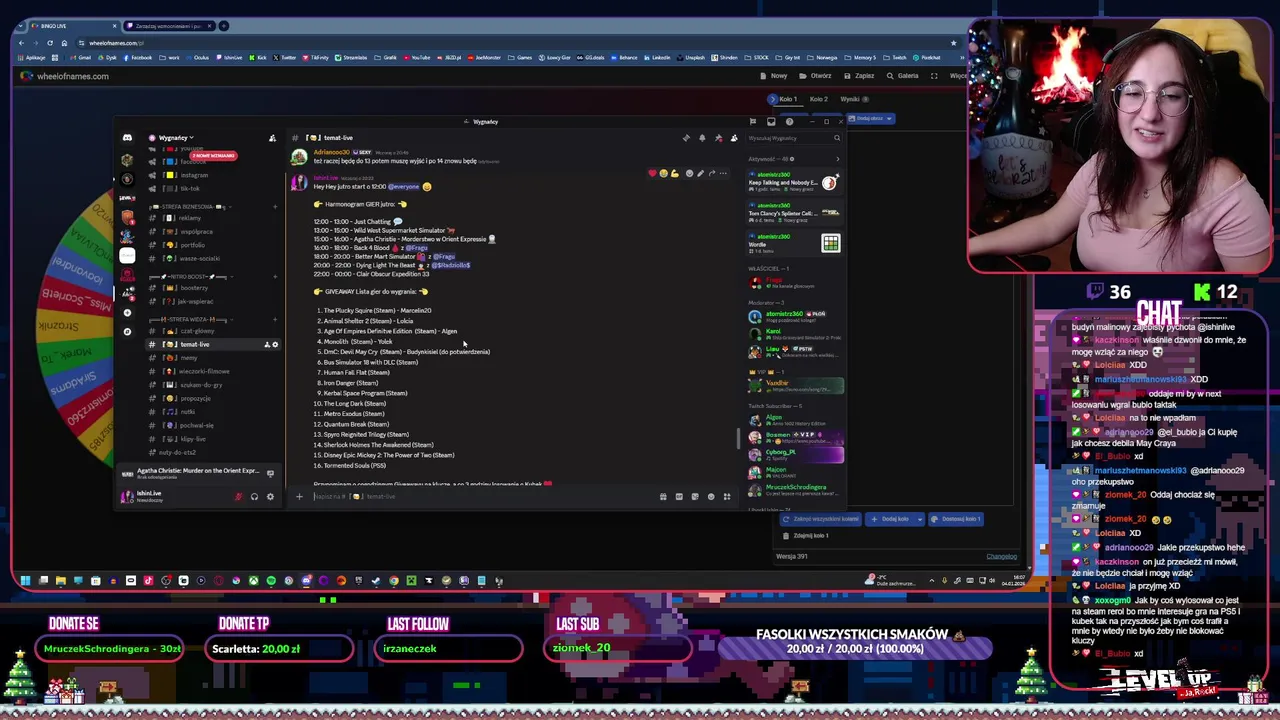Screen dimensions: 1280x720
Task: Click laughing emoji reaction on hovered message
Action: [x=664, y=173]
